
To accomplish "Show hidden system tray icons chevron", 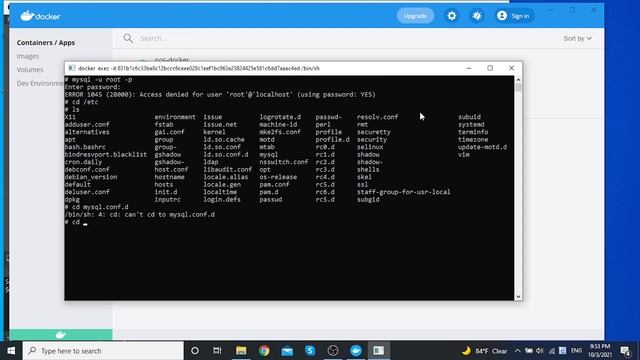I will 518,351.
